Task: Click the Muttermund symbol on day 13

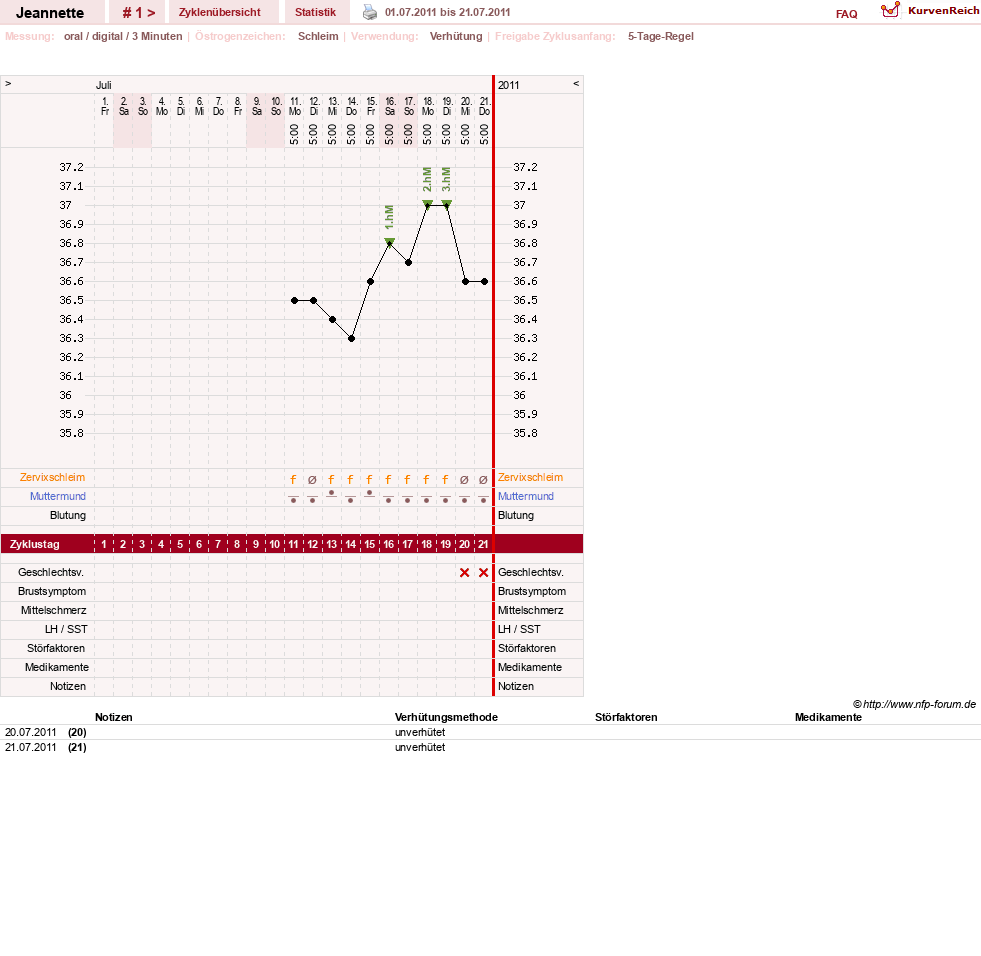Action: [x=332, y=494]
